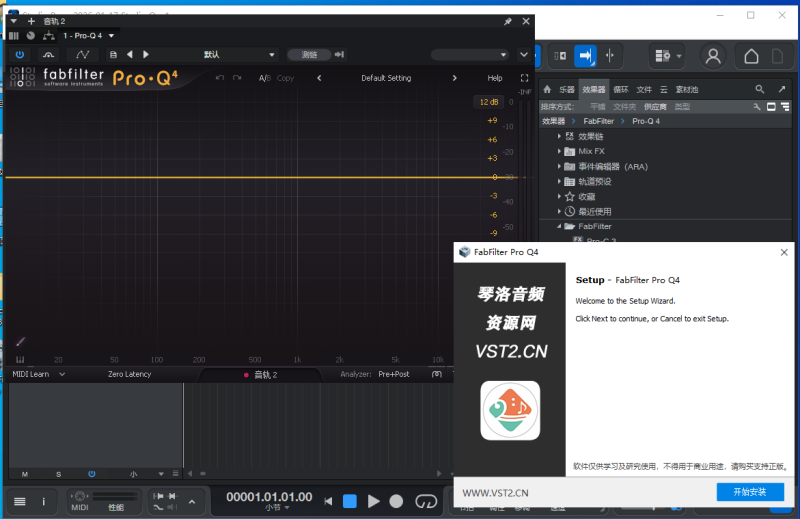Expand the chevron at the far right of the plugin toolbar
800x519 pixels.
coord(524,55)
